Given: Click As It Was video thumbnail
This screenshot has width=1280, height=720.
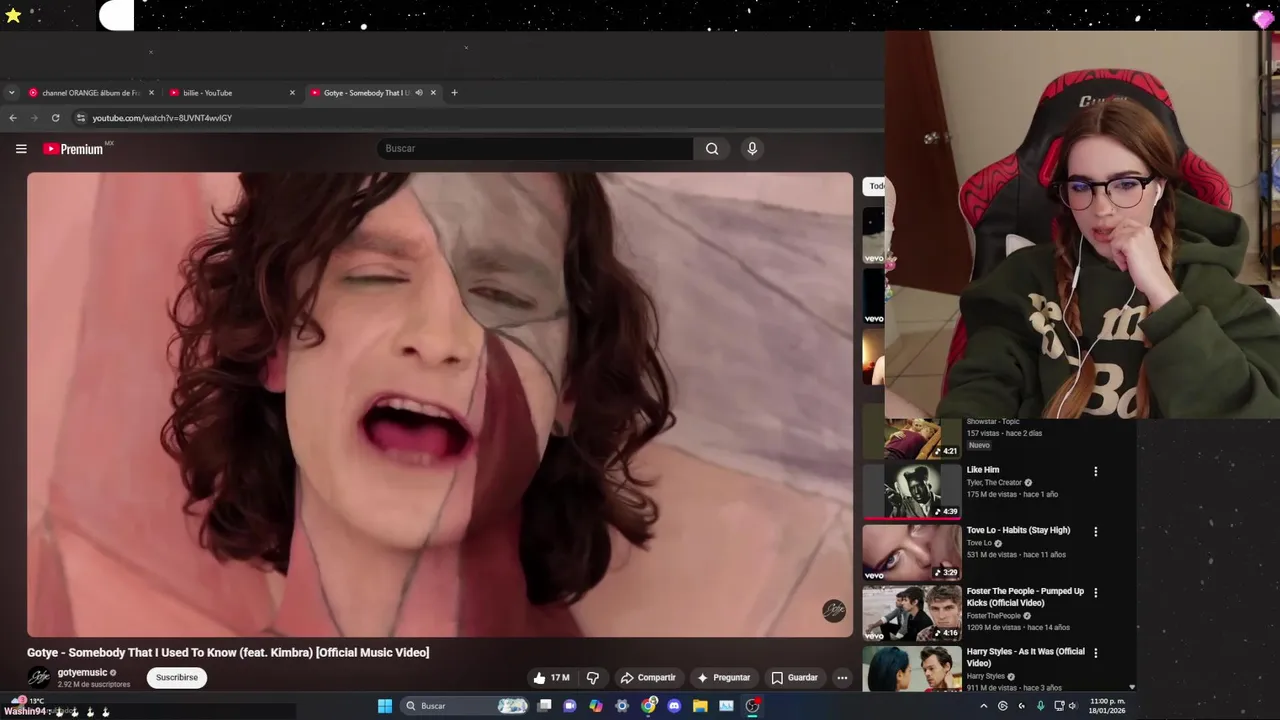Looking at the screenshot, I should point(911,668).
